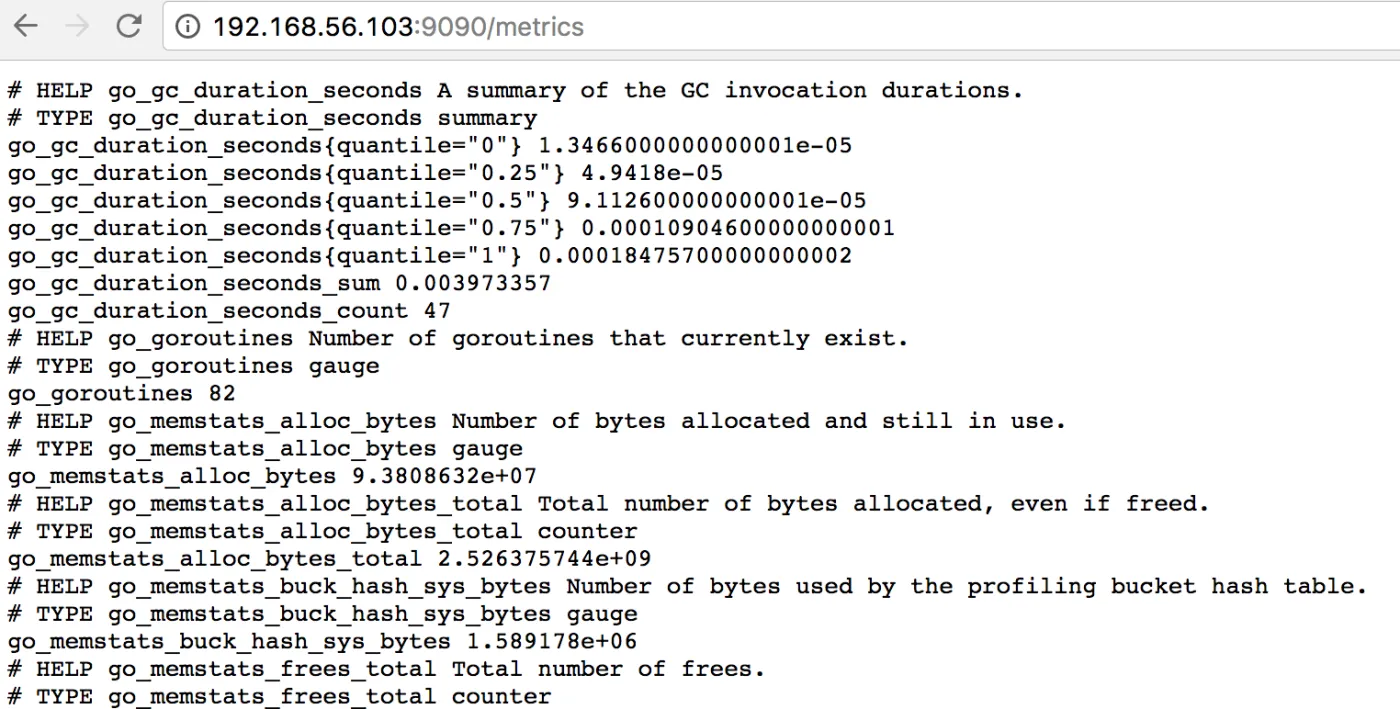Click the quantile="0.25" metric line
The height and width of the screenshot is (709, 1400).
point(365,173)
